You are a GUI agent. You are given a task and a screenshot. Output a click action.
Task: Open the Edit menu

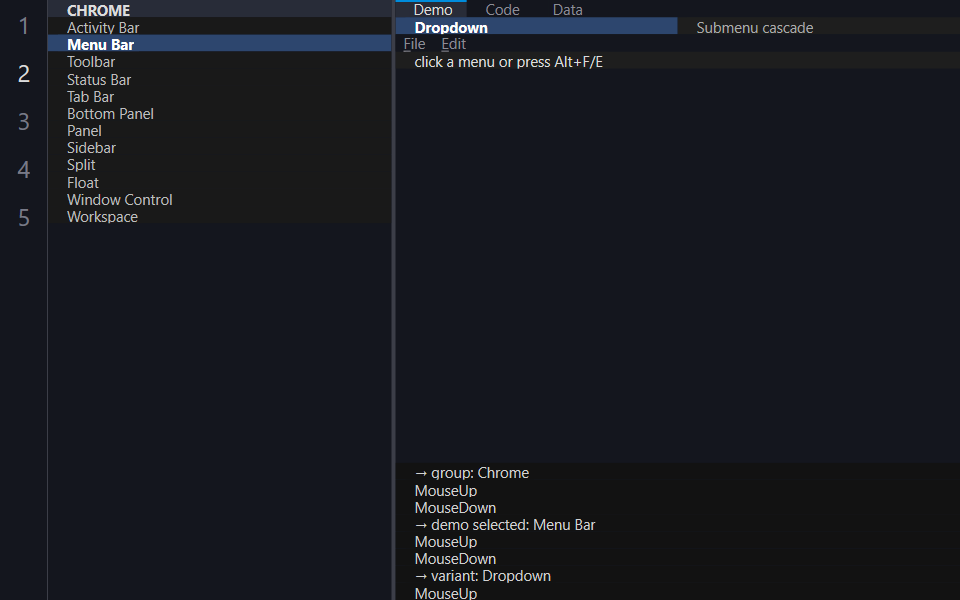(454, 44)
